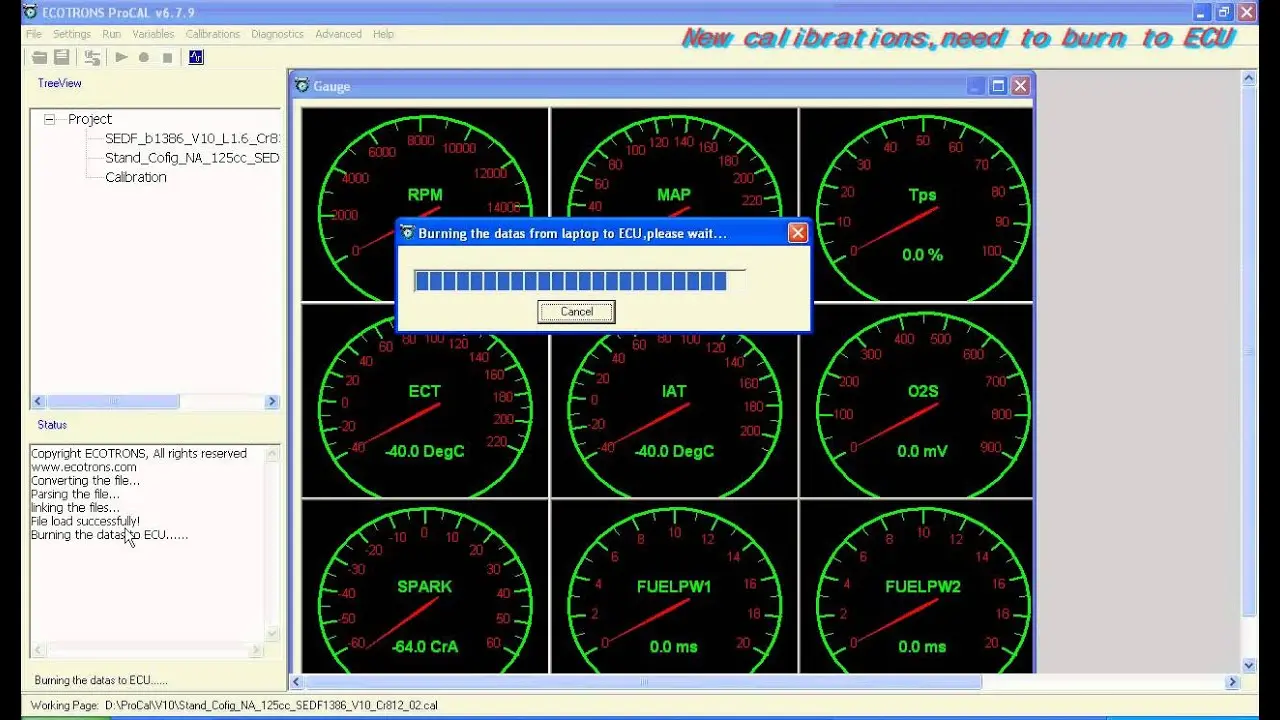Screen dimensions: 1280x720
Task: Select the Calibration tree item
Action: pyautogui.click(x=136, y=177)
